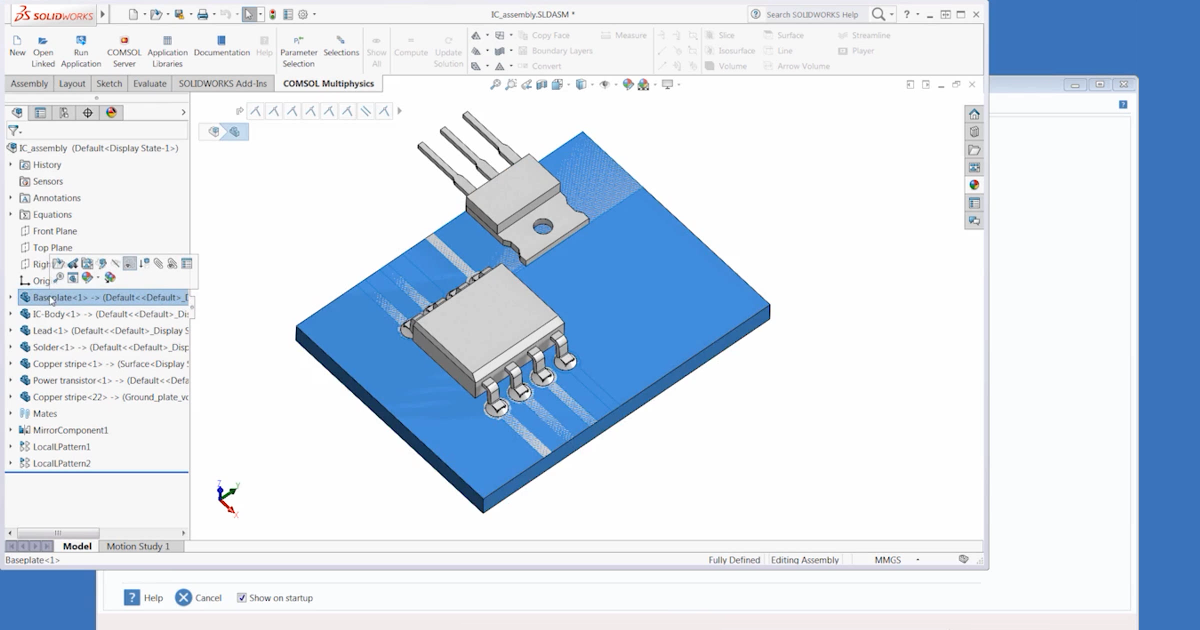Expand the History tree item
This screenshot has height=630, width=1200.
(x=9, y=164)
